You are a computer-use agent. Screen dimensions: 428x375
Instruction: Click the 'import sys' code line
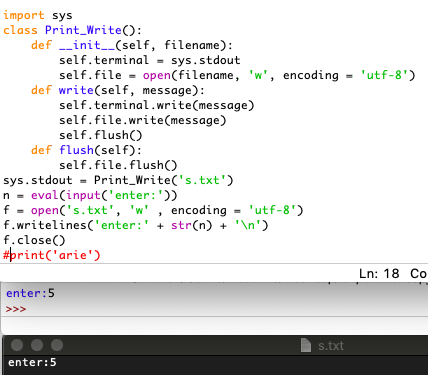click(38, 15)
